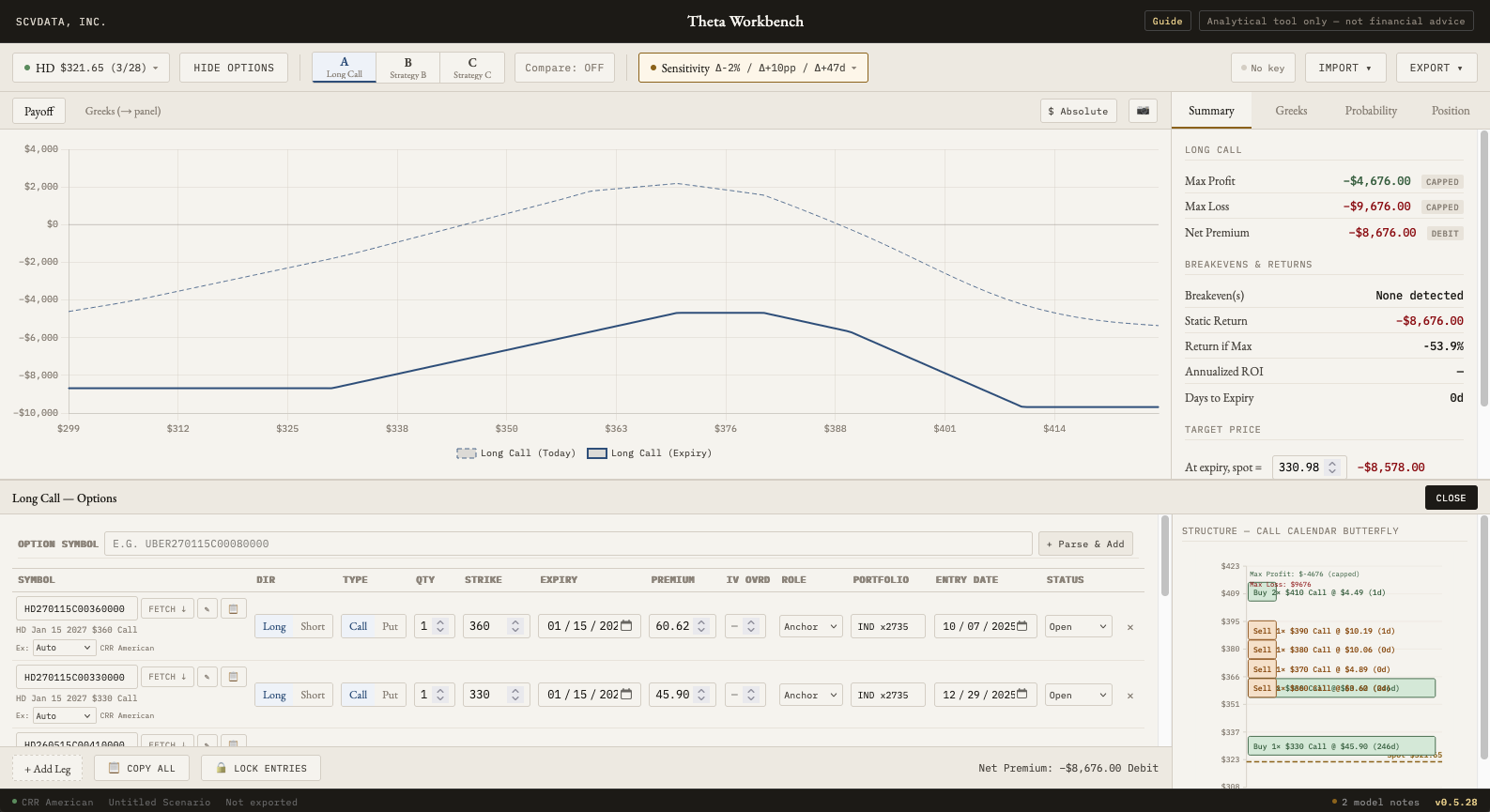Select the Summary tab
This screenshot has height=812, width=1490.
click(x=1211, y=111)
